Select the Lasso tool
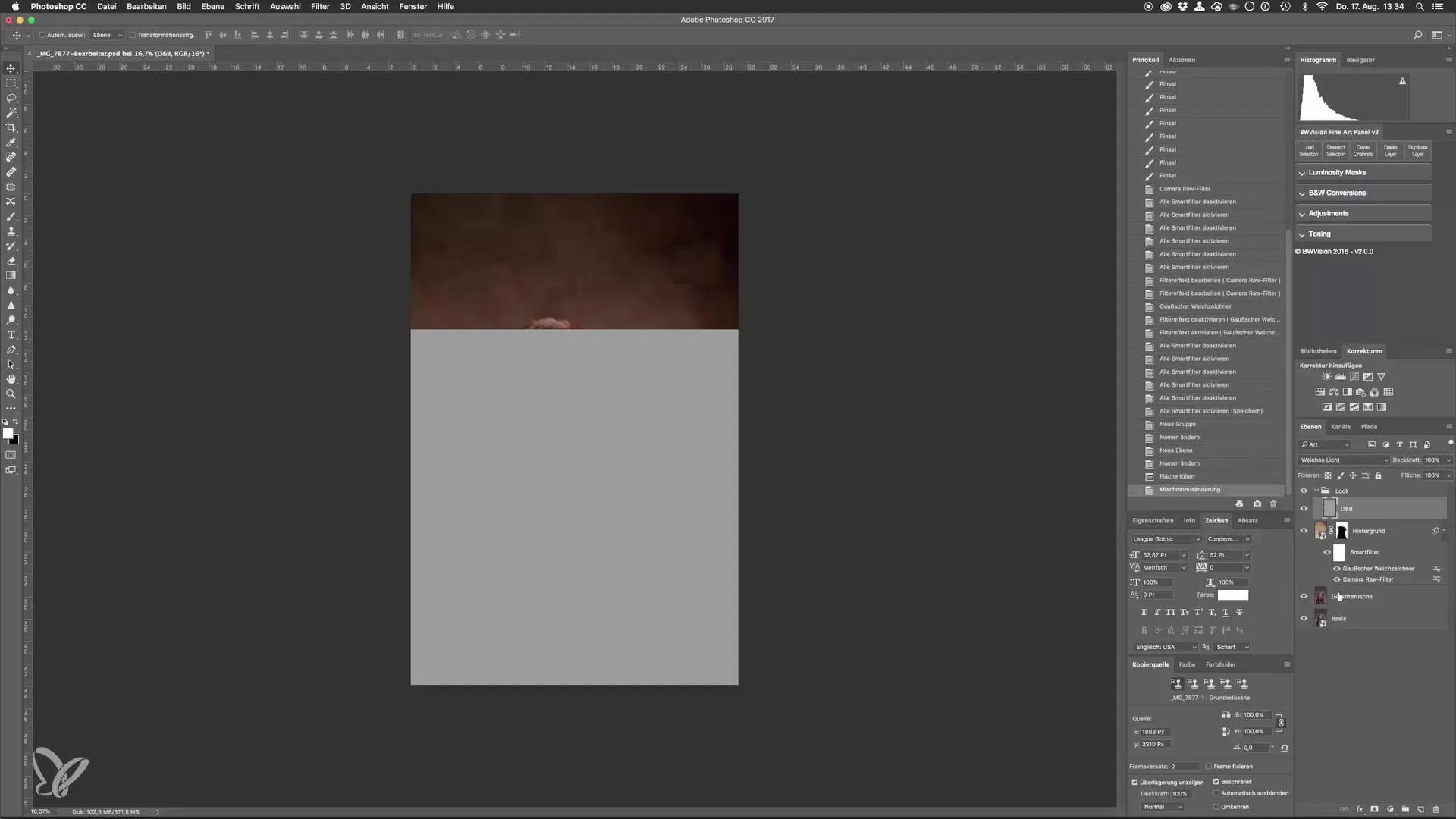This screenshot has width=1456, height=819. click(11, 98)
